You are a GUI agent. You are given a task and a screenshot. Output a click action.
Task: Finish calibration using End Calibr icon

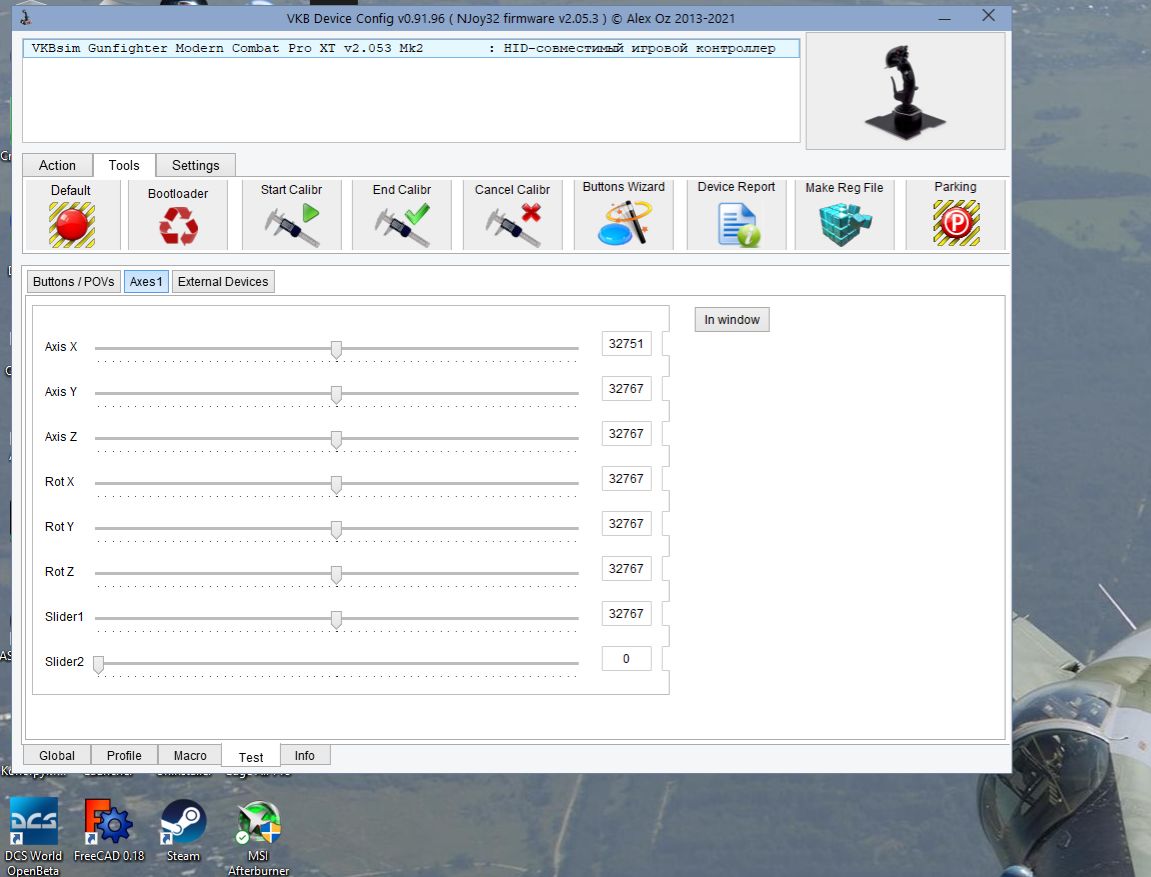click(x=402, y=225)
